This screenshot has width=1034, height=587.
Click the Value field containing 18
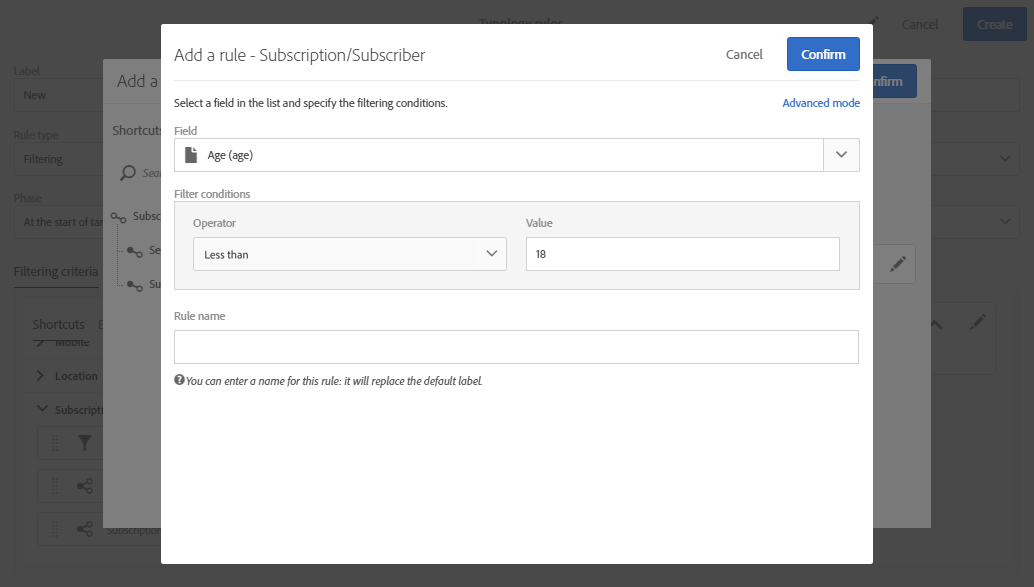(682, 254)
